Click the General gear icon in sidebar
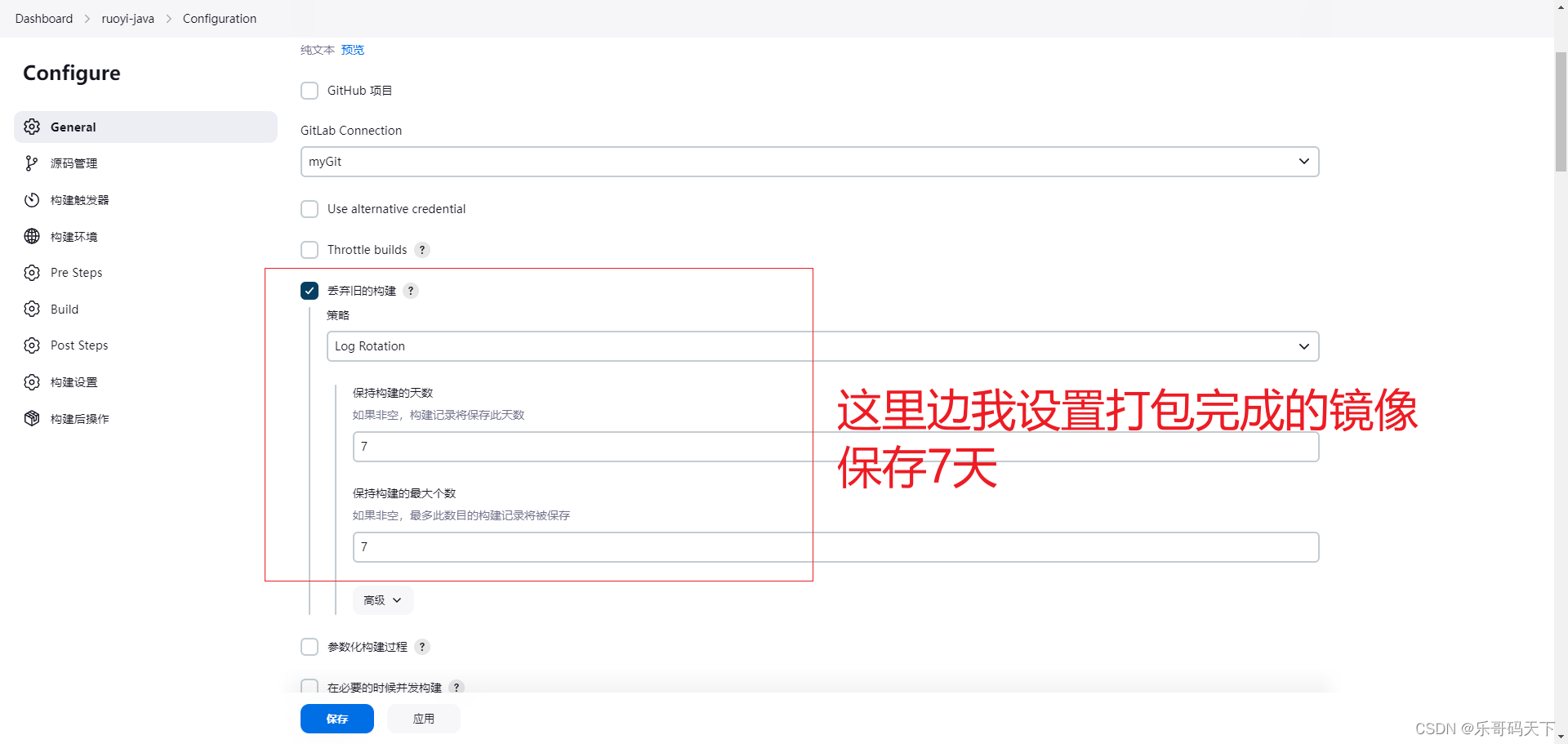The width and height of the screenshot is (1568, 744). [32, 127]
